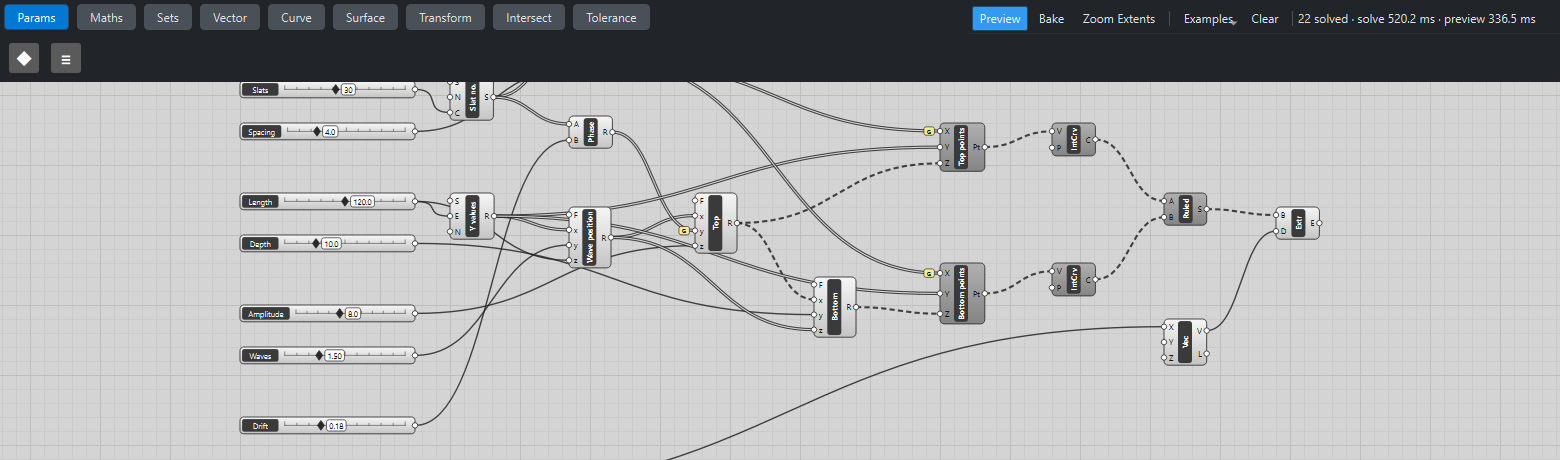Click graft badge on Bottom points X input
The width and height of the screenshot is (1560, 460).
click(929, 273)
